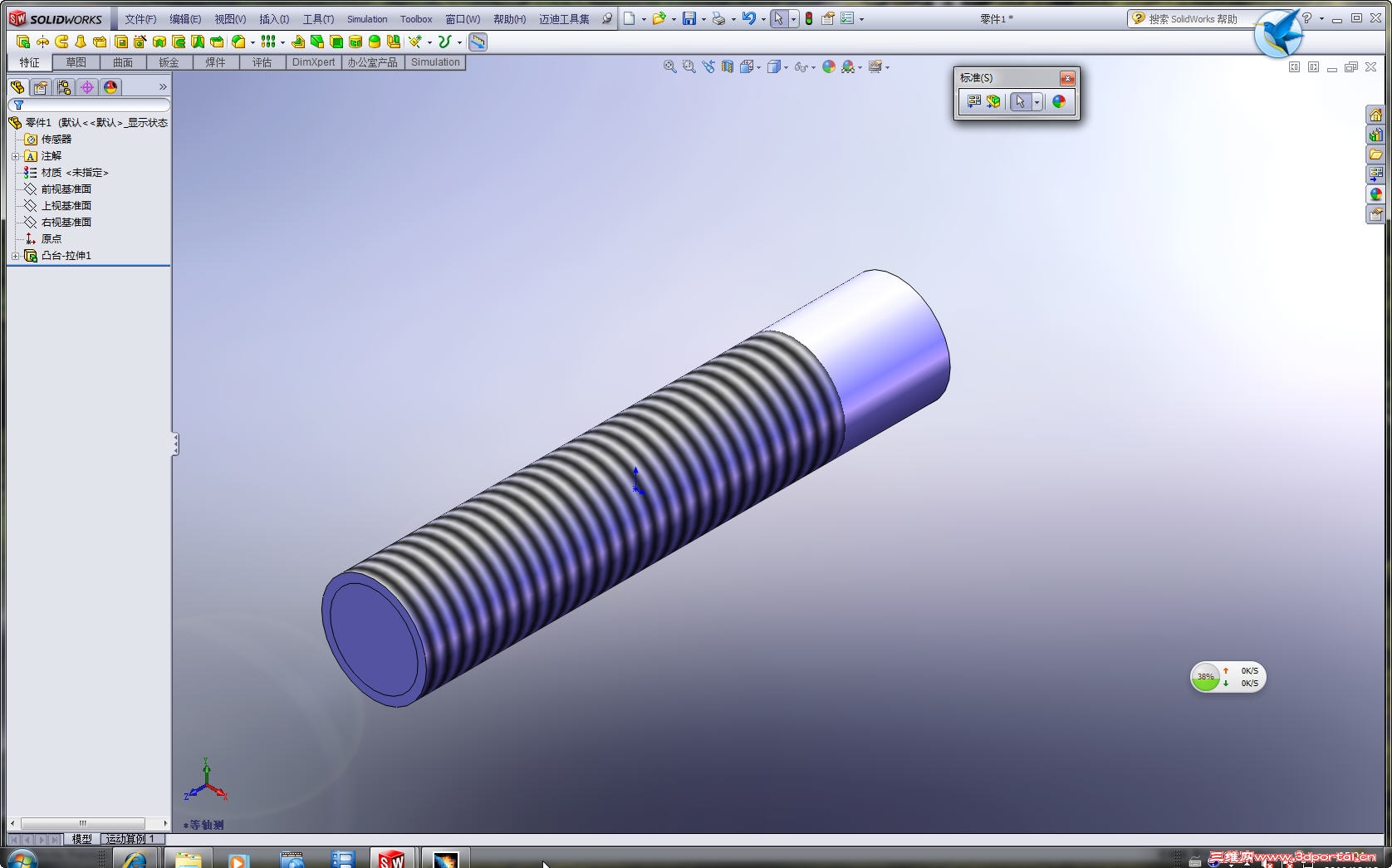Toggle the Select cursor tool in top toolbar
The width and height of the screenshot is (1392, 868).
tap(778, 18)
